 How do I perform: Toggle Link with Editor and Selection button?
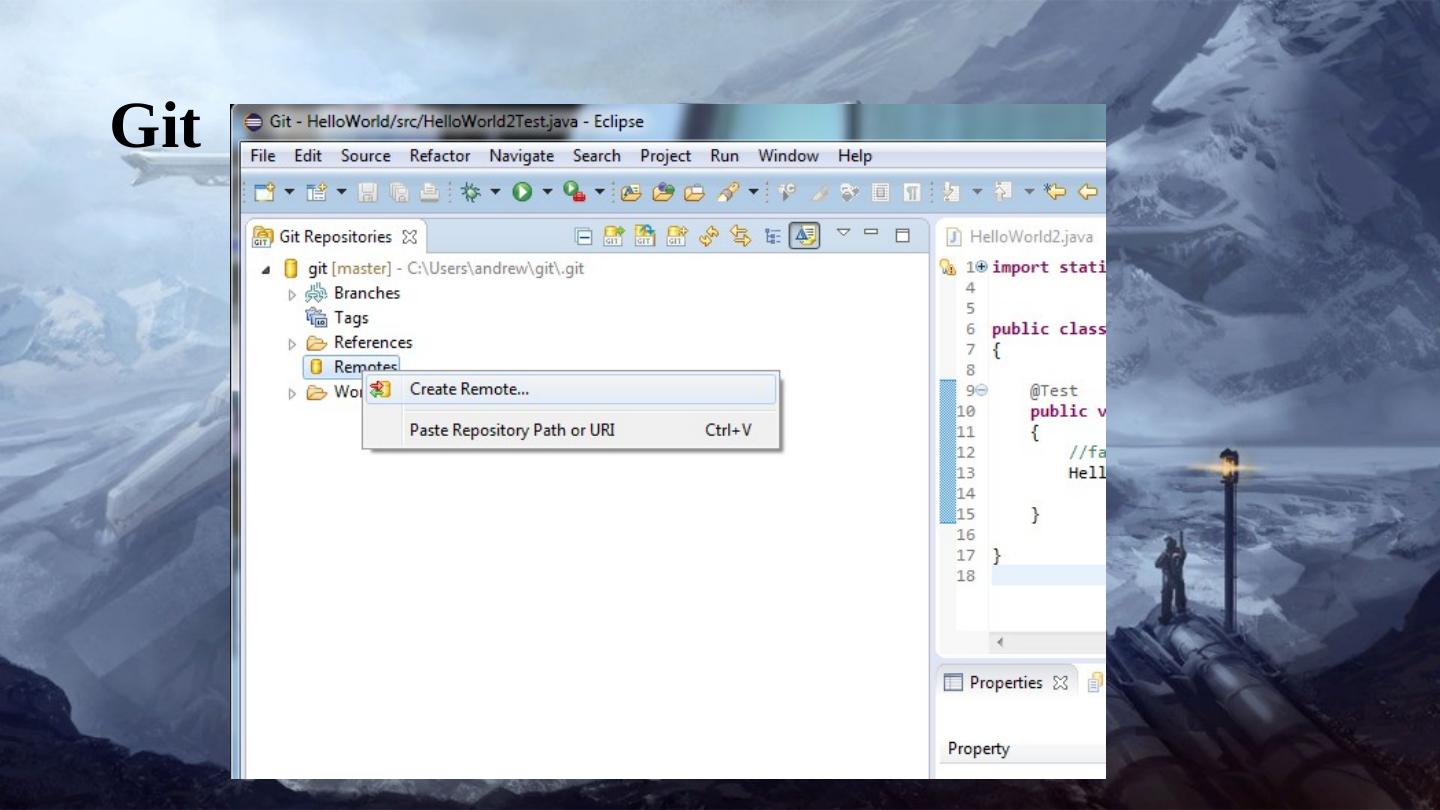740,237
